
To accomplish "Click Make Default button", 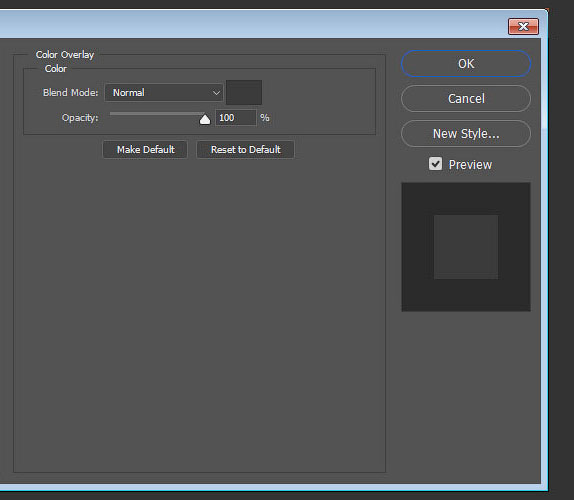I will [145, 149].
